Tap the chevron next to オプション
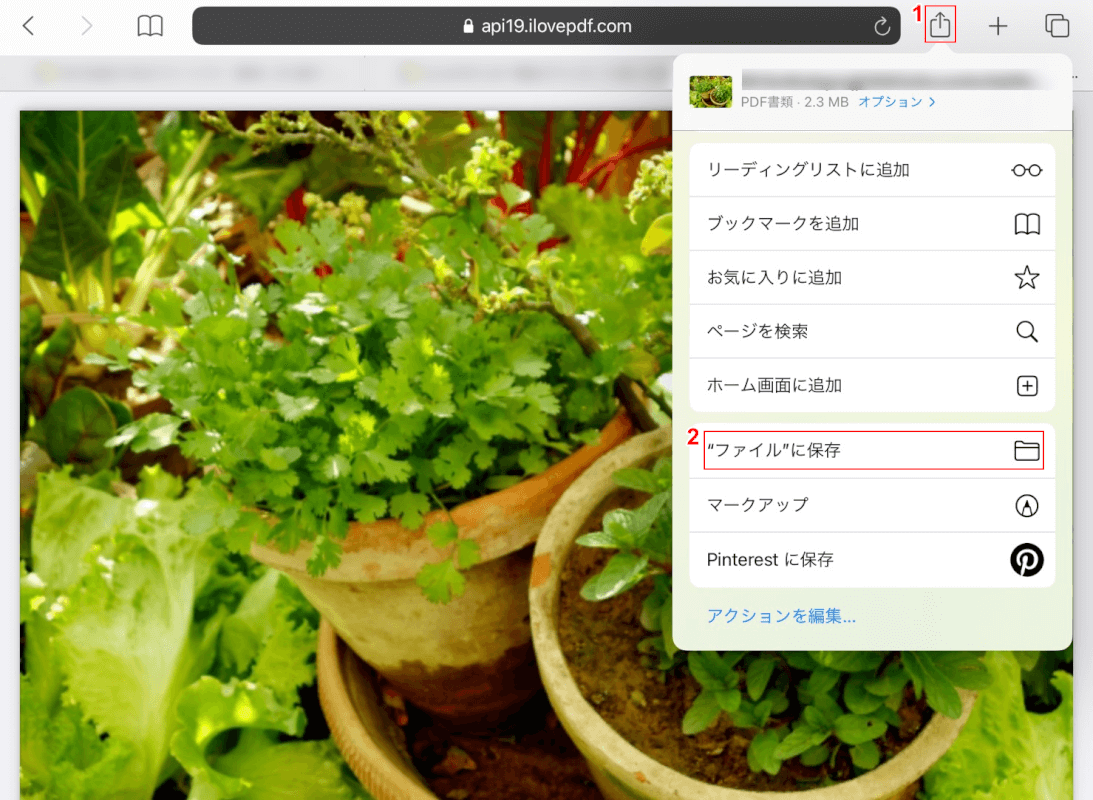This screenshot has height=800, width=1093. point(932,102)
